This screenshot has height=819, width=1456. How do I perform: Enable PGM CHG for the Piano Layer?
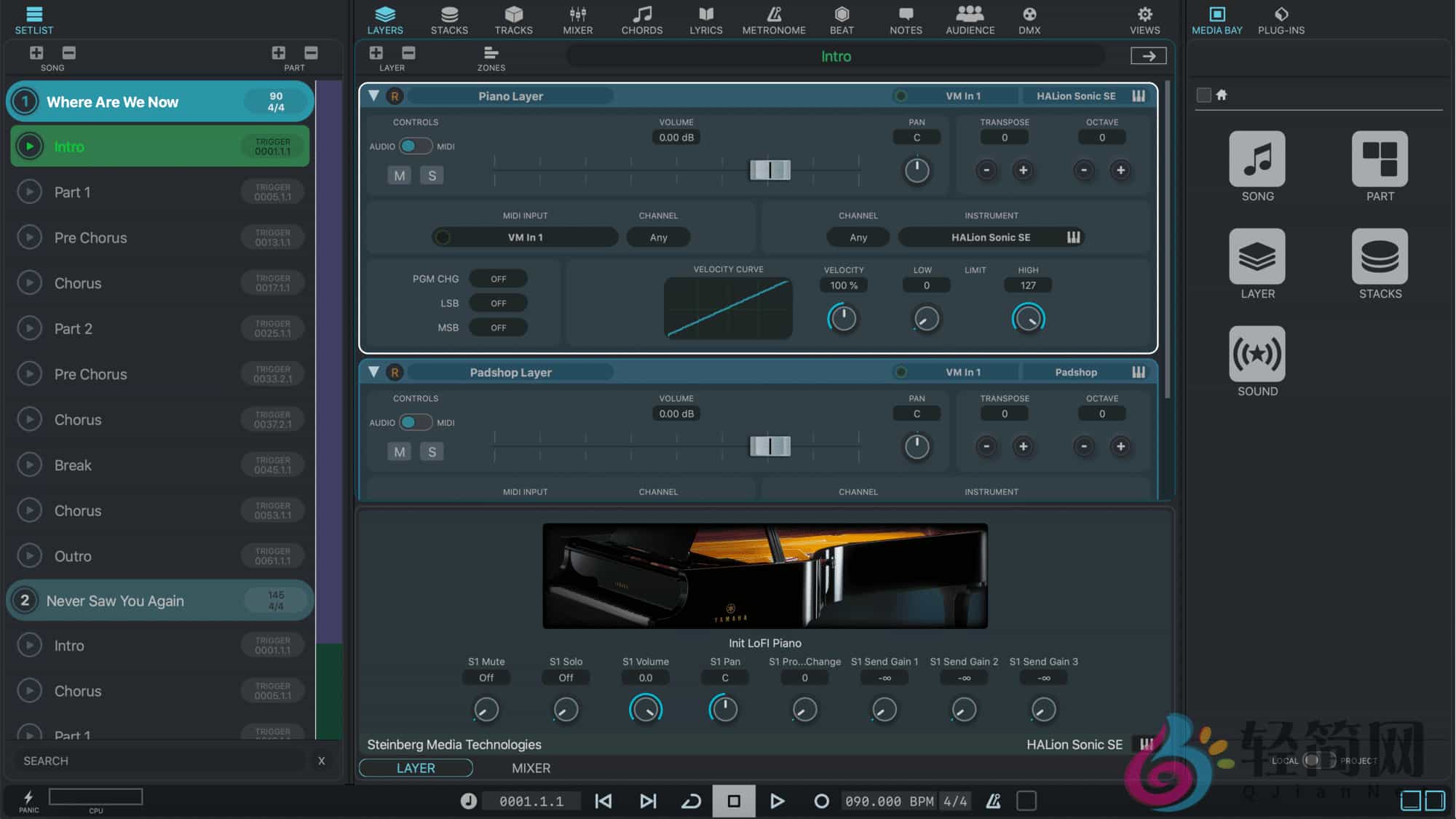498,278
